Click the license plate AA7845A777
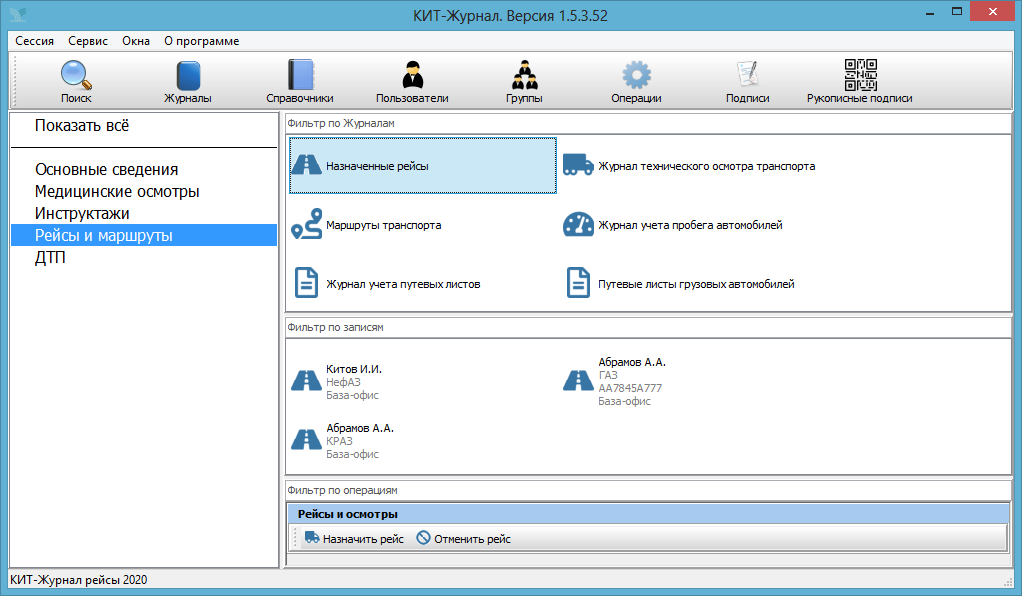1022x596 pixels. [630, 388]
